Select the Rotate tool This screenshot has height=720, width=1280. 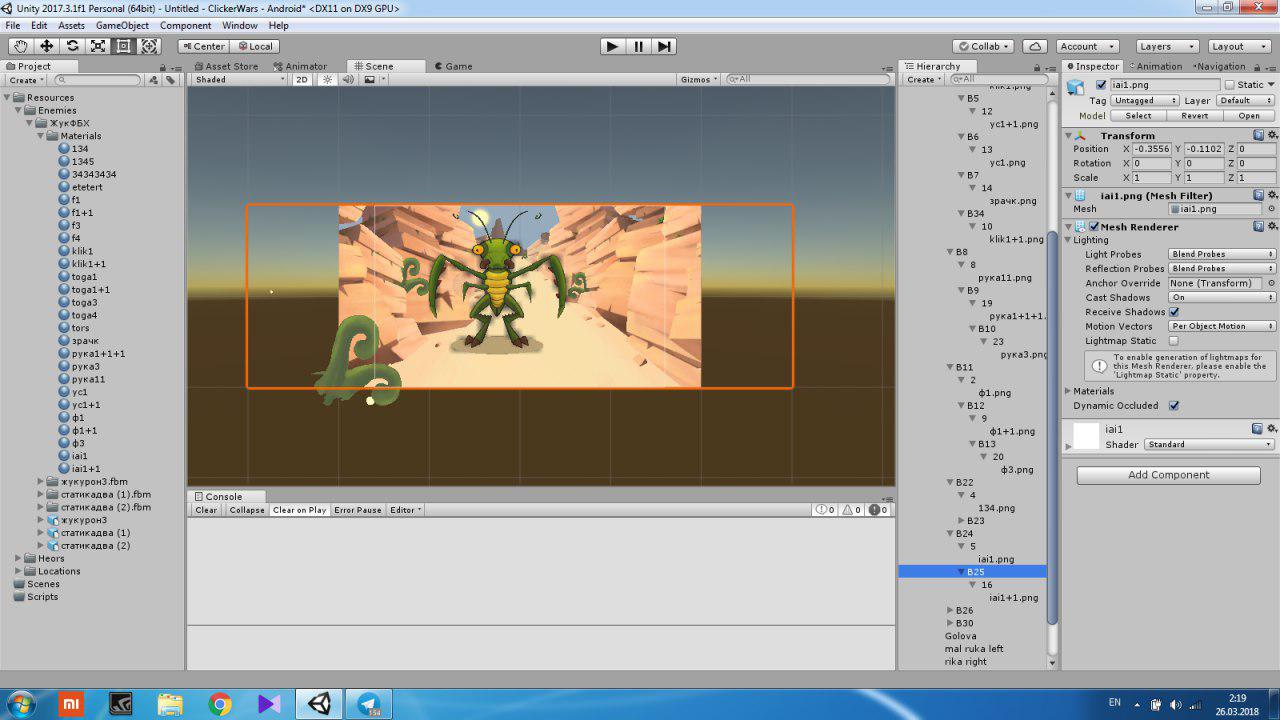point(73,46)
